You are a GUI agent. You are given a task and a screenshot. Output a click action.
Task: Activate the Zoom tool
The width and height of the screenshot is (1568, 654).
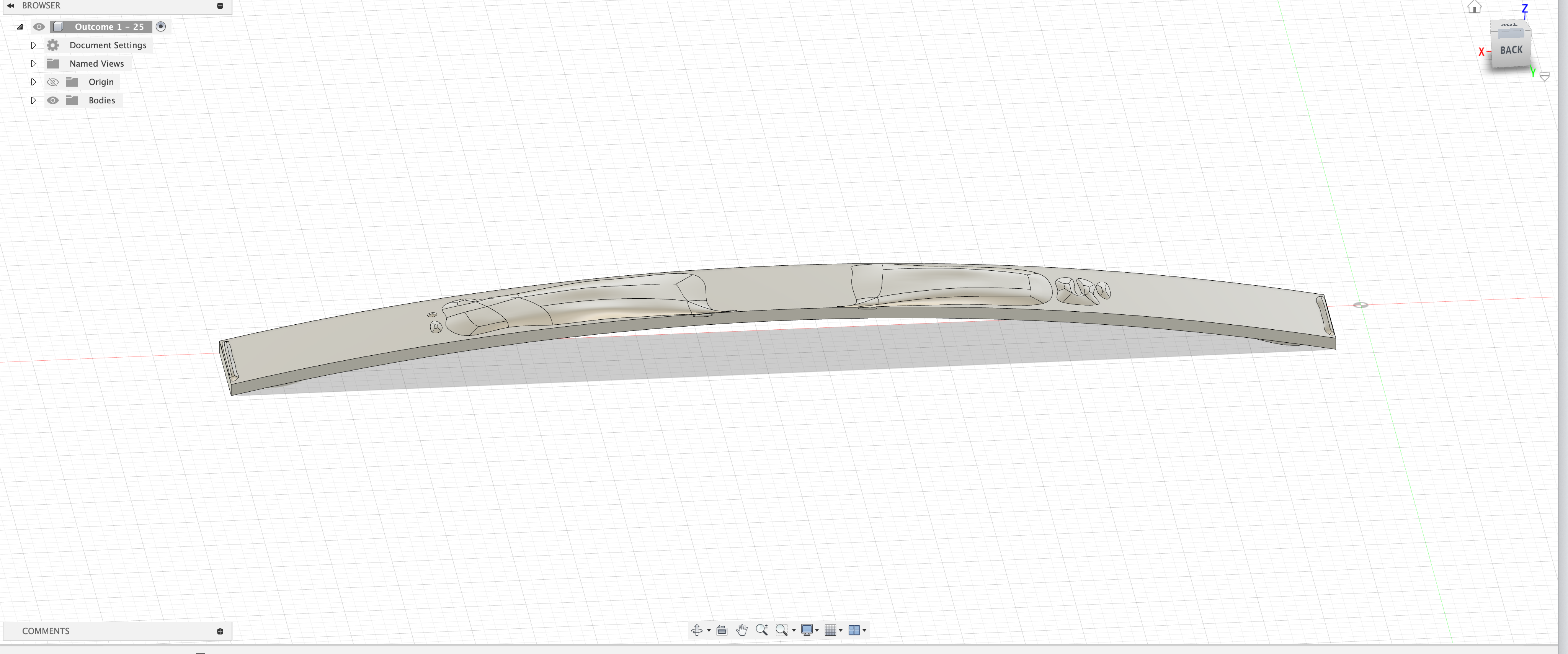(x=761, y=630)
